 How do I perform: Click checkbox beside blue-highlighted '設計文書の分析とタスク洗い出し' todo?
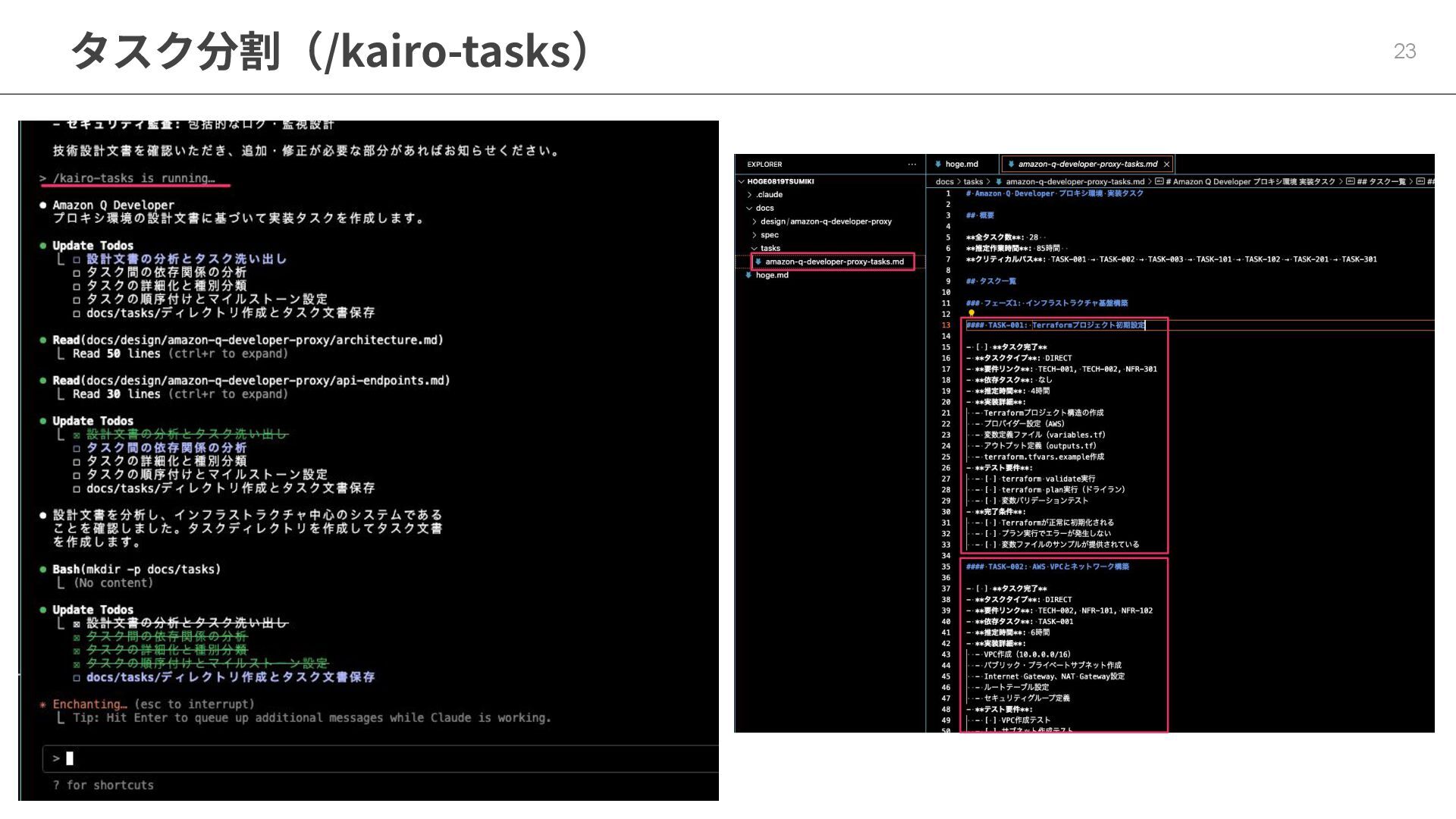point(77,259)
